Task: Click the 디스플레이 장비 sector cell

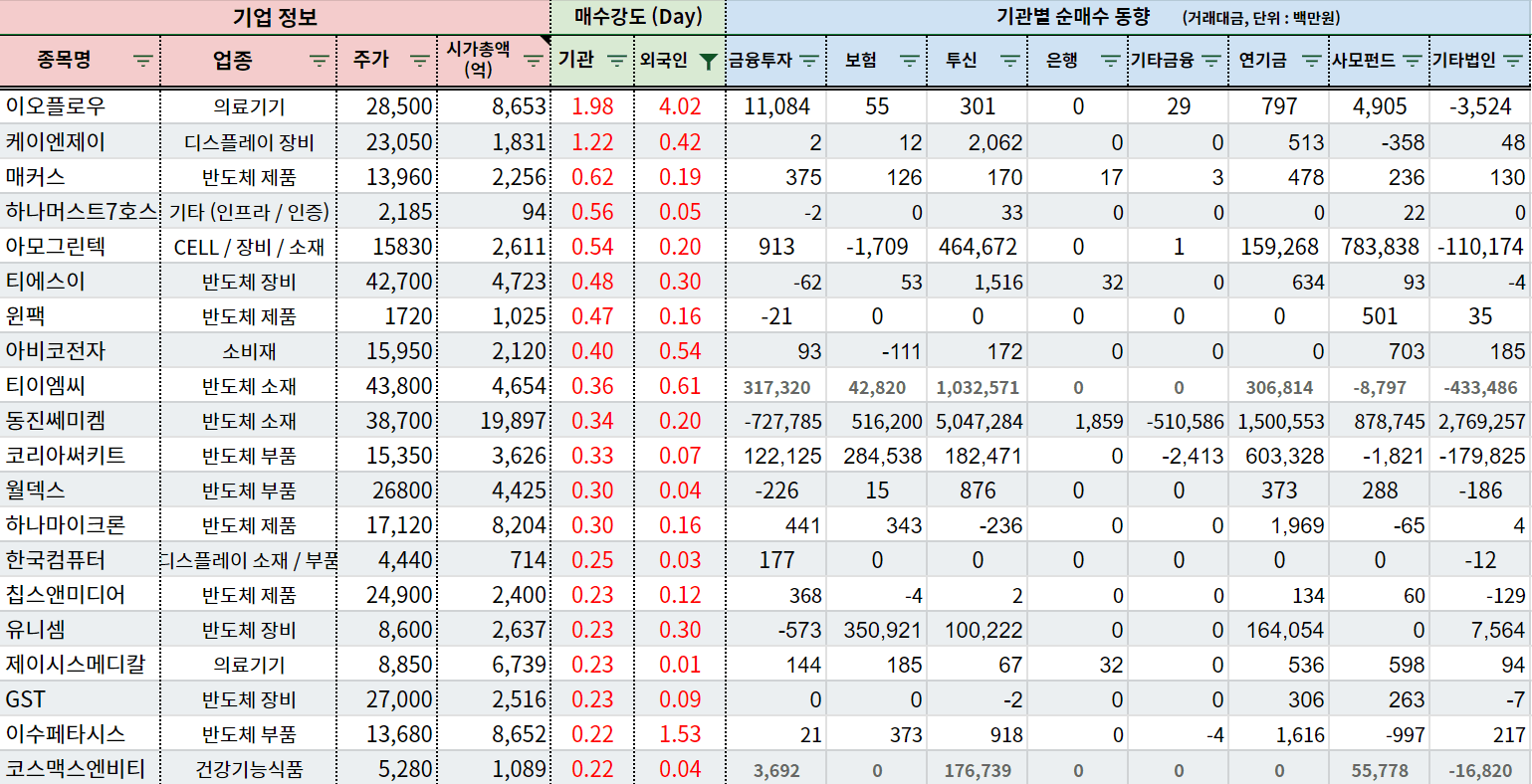Action: 249,141
